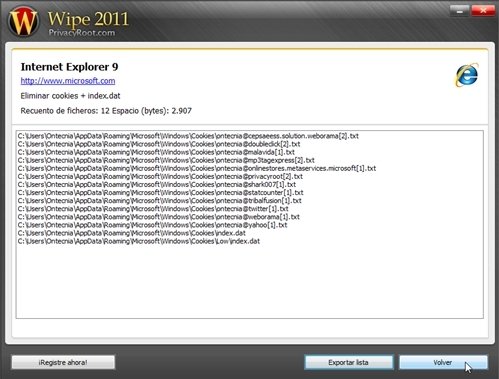The height and width of the screenshot is (379, 499).
Task: Select the shark007[1].txt cookie row
Action: point(157,184)
